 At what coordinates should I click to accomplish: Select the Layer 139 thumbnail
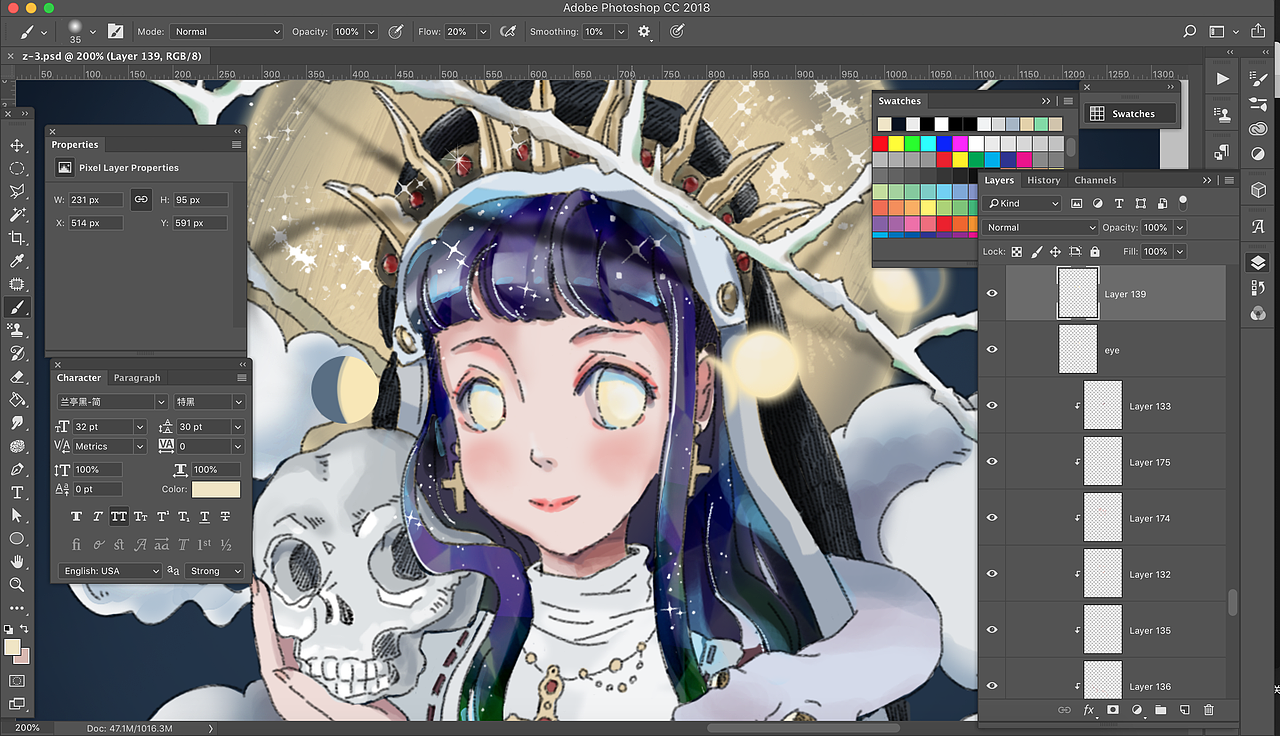(1078, 293)
